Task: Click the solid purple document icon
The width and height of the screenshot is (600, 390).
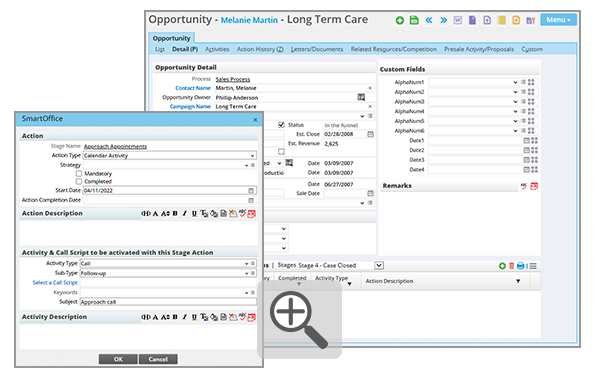Action: pyautogui.click(x=472, y=20)
